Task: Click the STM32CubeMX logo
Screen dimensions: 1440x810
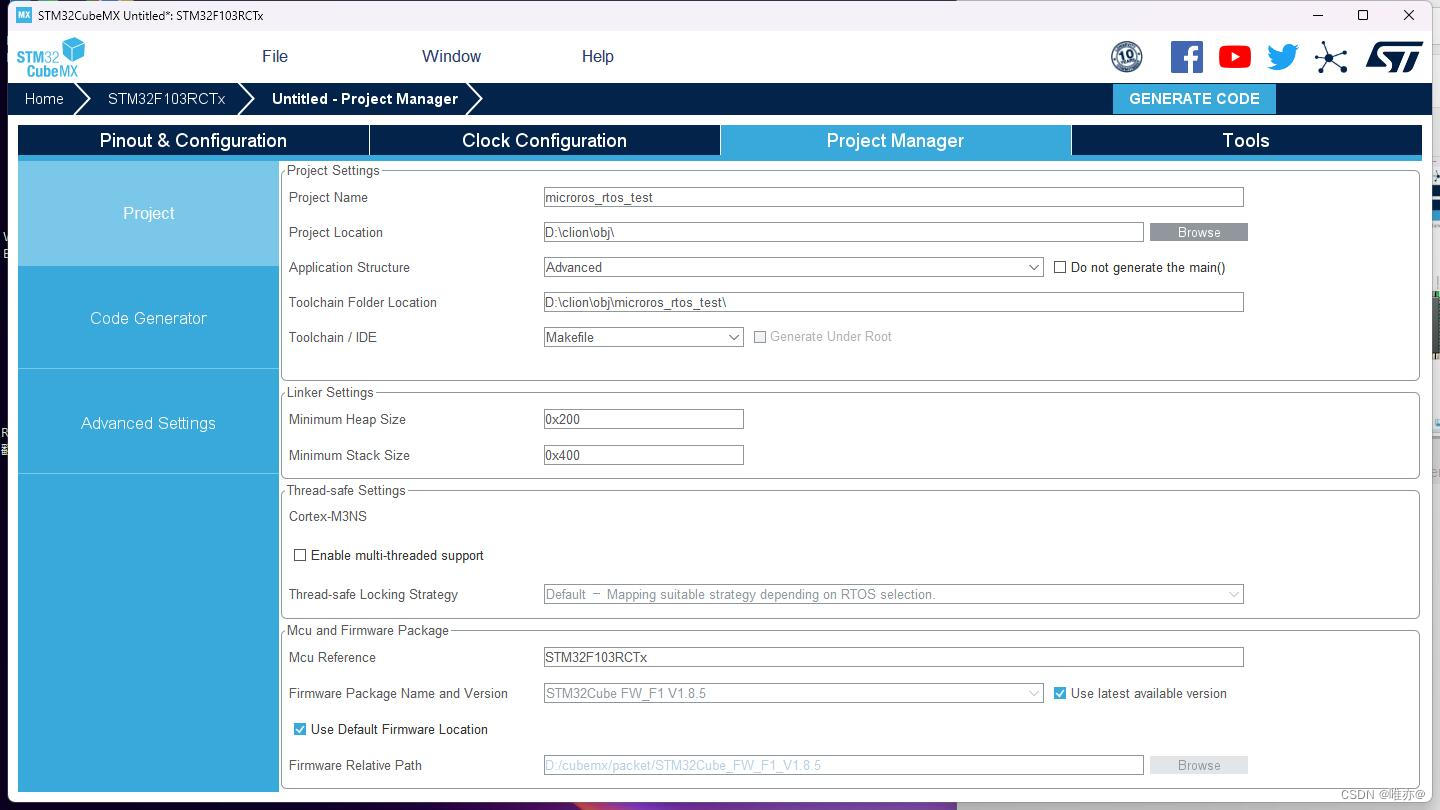Action: coord(50,57)
